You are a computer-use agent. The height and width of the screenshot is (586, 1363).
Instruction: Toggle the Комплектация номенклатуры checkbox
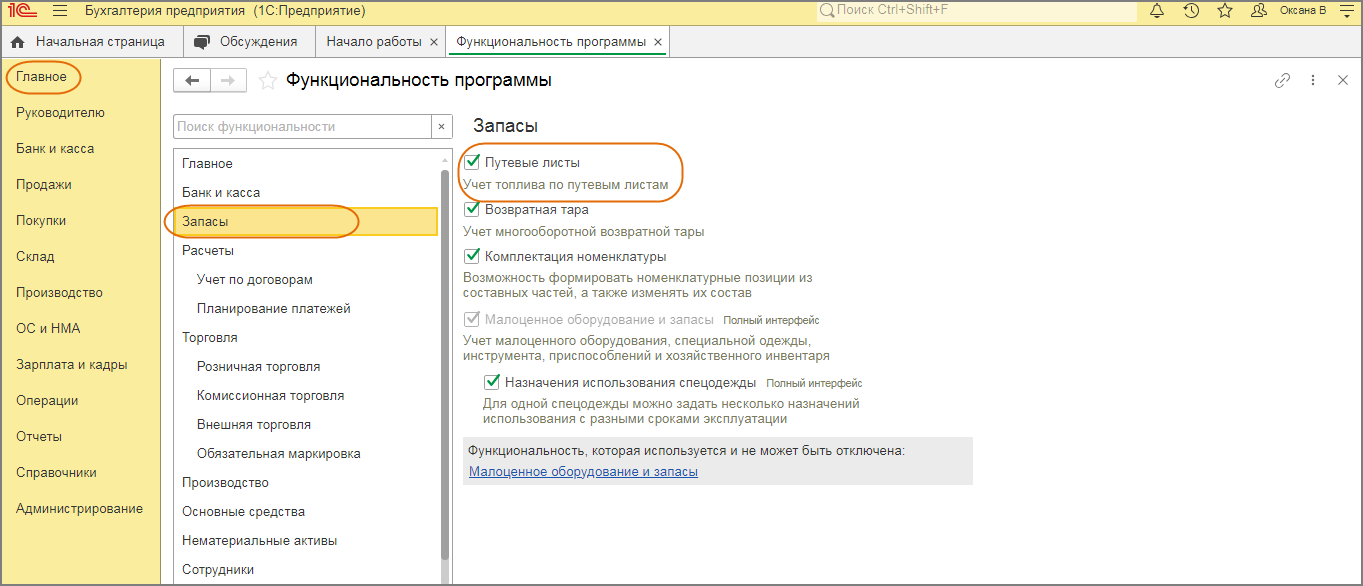pyautogui.click(x=472, y=256)
